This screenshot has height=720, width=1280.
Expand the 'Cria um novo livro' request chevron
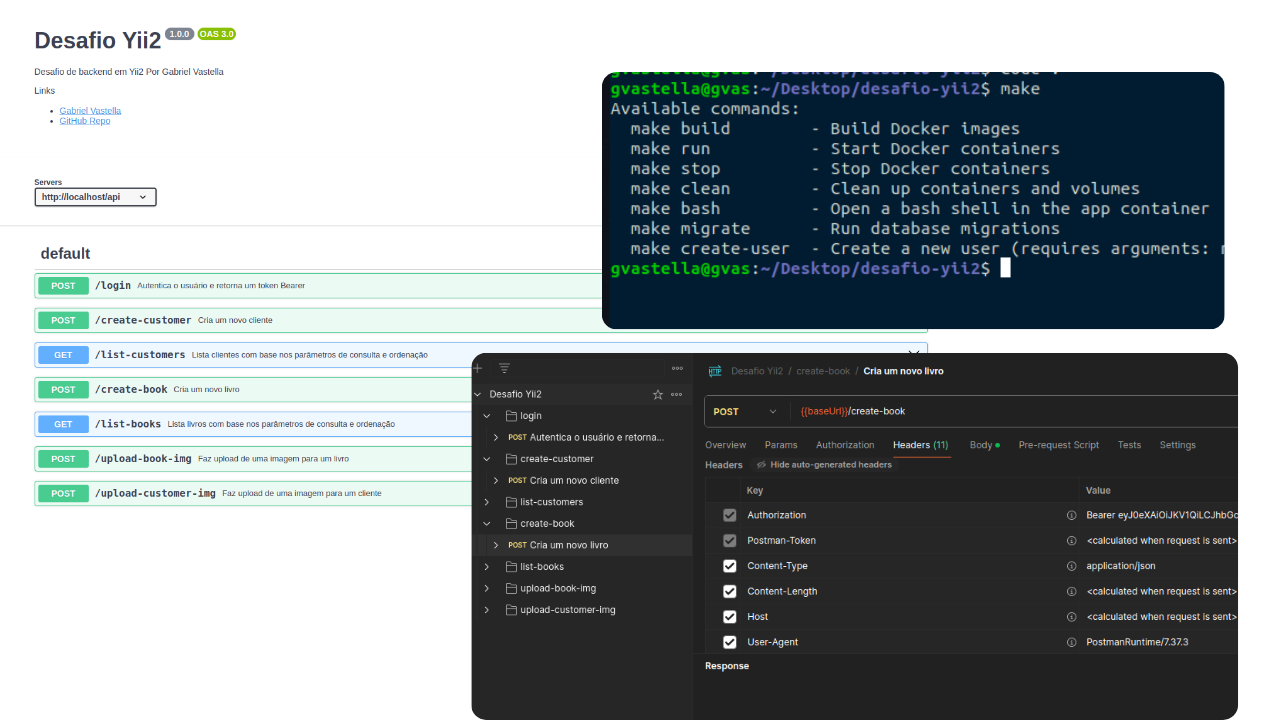(495, 545)
